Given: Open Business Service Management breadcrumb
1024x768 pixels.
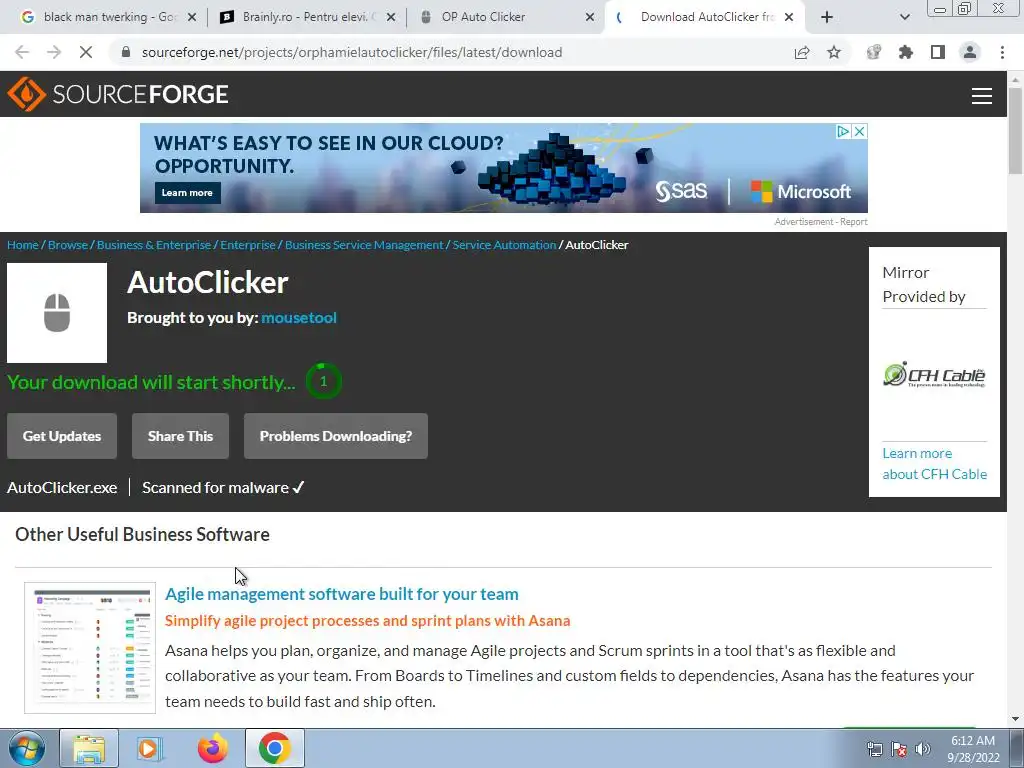Looking at the screenshot, I should (364, 245).
